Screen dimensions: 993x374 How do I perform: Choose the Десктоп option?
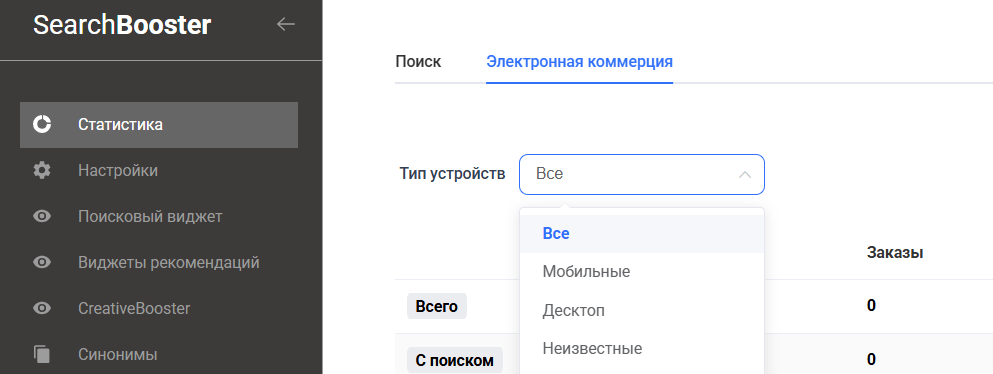pos(642,311)
